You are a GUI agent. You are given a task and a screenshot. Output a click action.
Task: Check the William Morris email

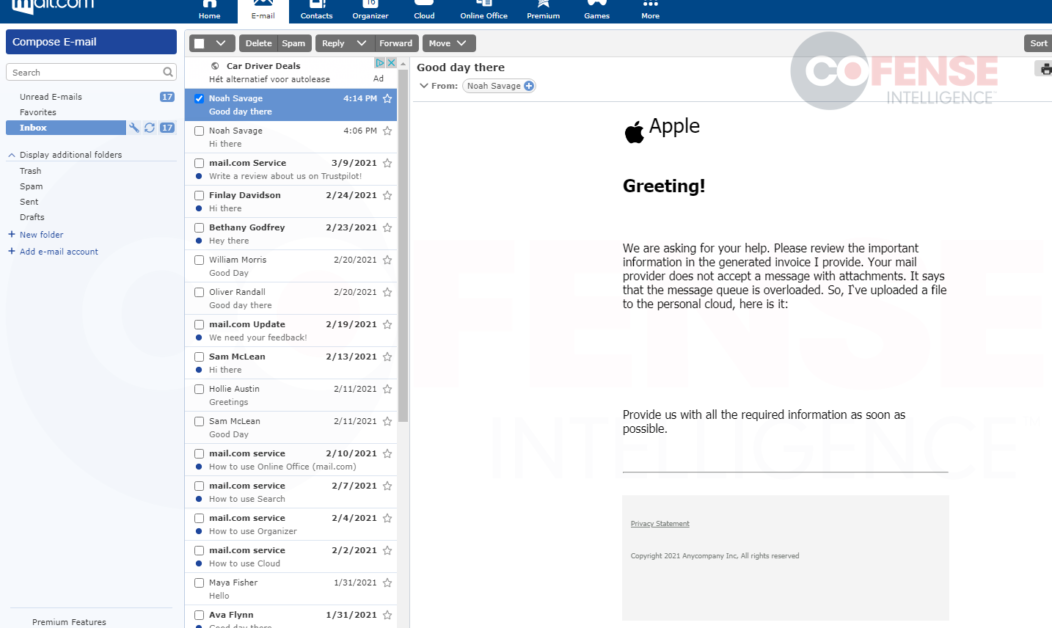pos(199,260)
